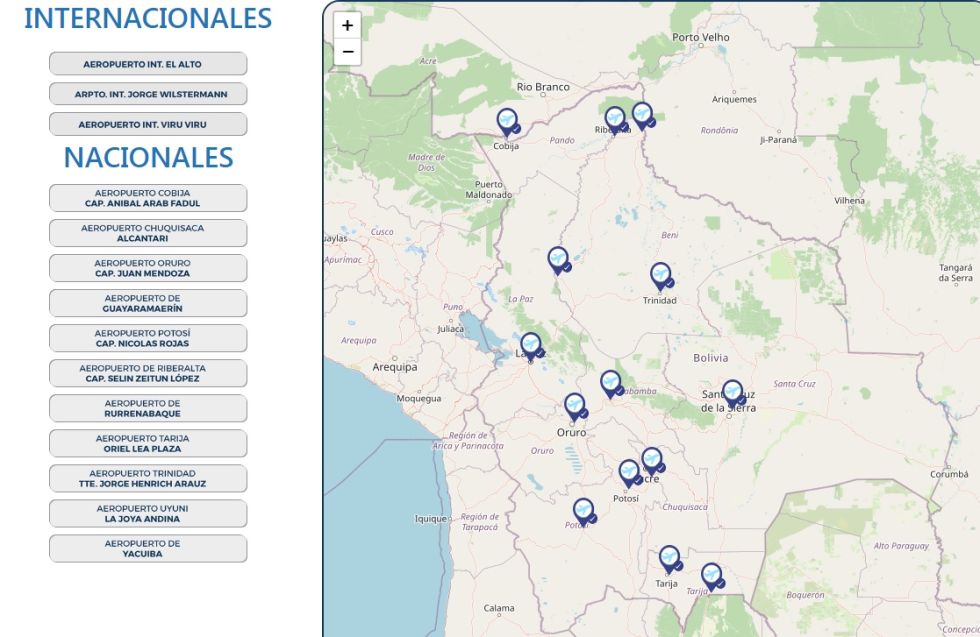Viewport: 980px width, 637px height.
Task: Select the Yacuiba marker southeast of Tarija
Action: (x=711, y=576)
